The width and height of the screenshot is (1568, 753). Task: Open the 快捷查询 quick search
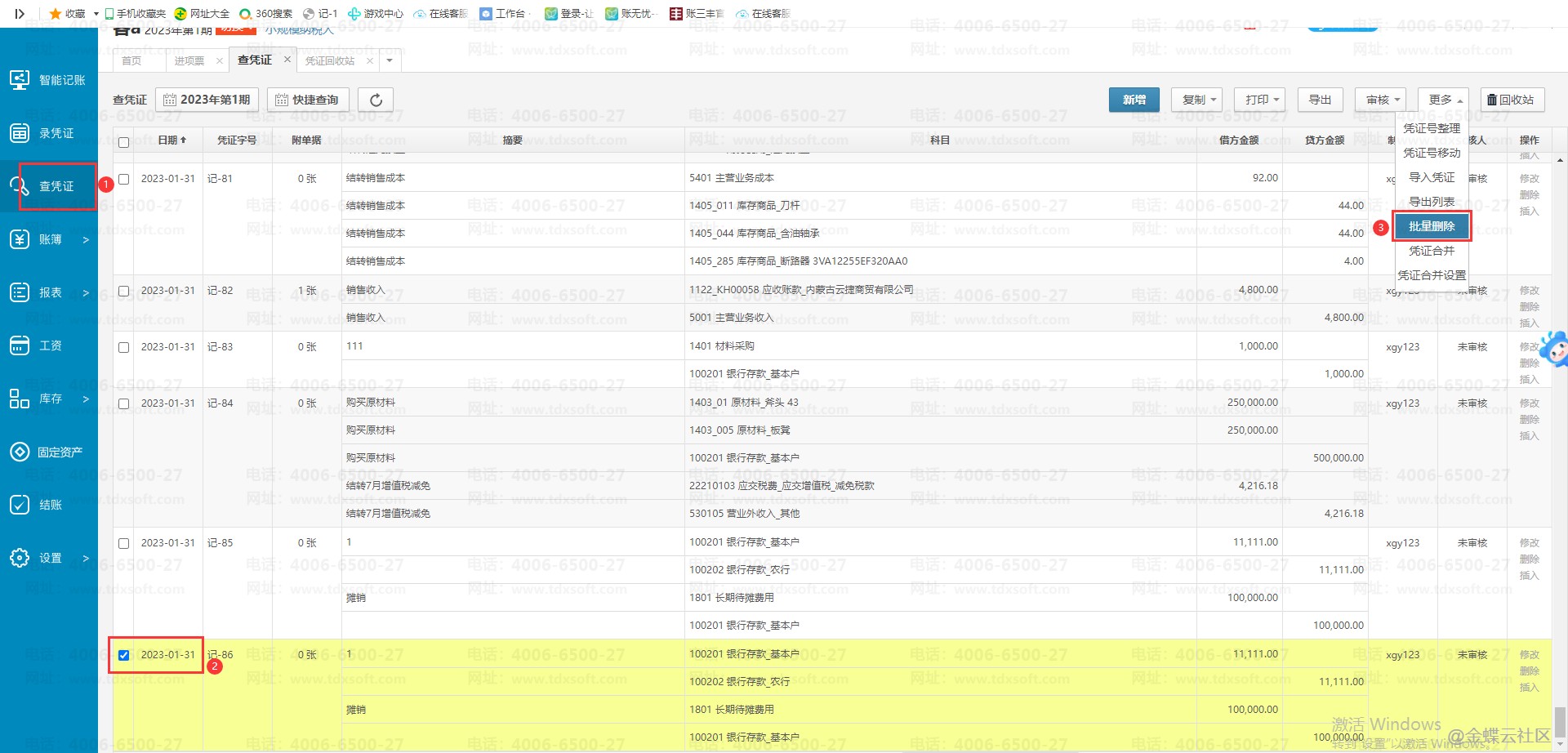308,100
